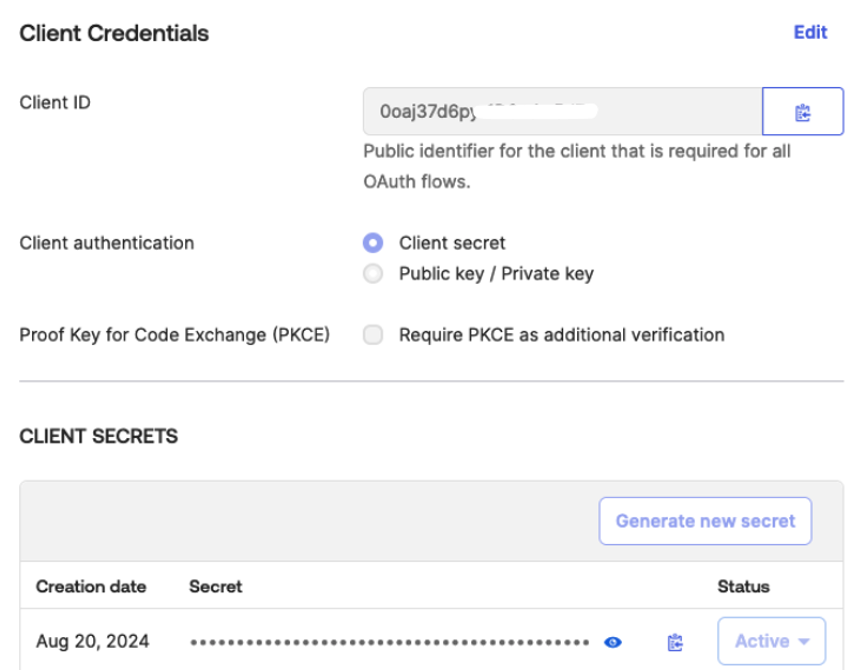Viewport: 863px width, 670px height.
Task: Click the Status column header
Action: [x=743, y=586]
